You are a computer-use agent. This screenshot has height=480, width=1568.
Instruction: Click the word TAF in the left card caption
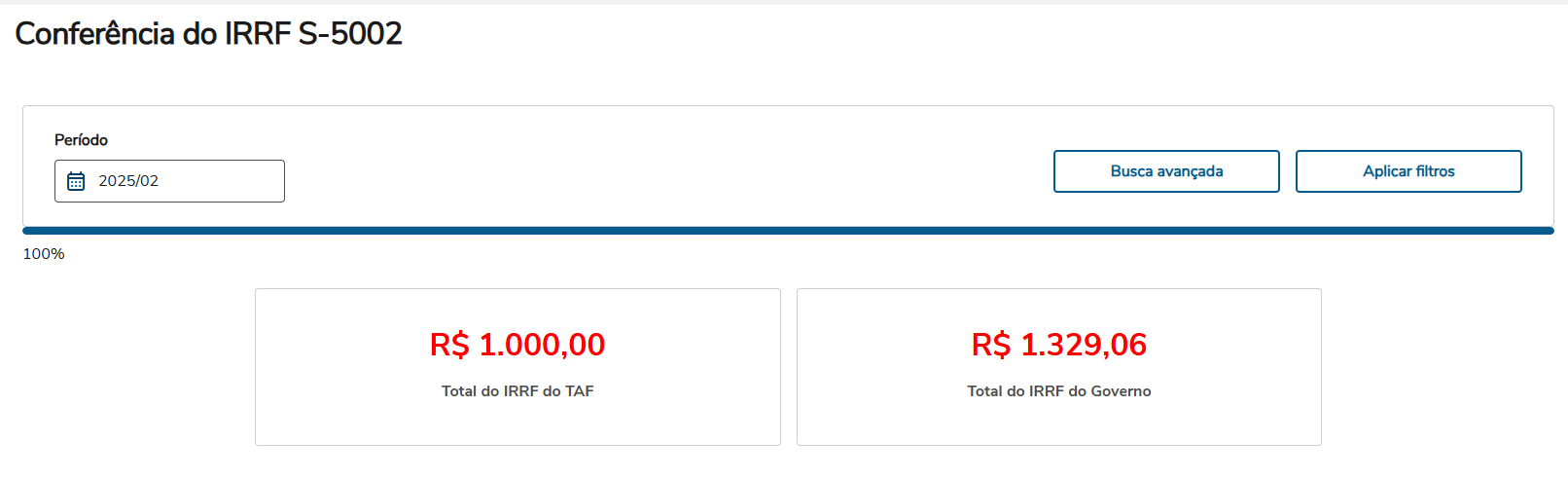tap(580, 391)
